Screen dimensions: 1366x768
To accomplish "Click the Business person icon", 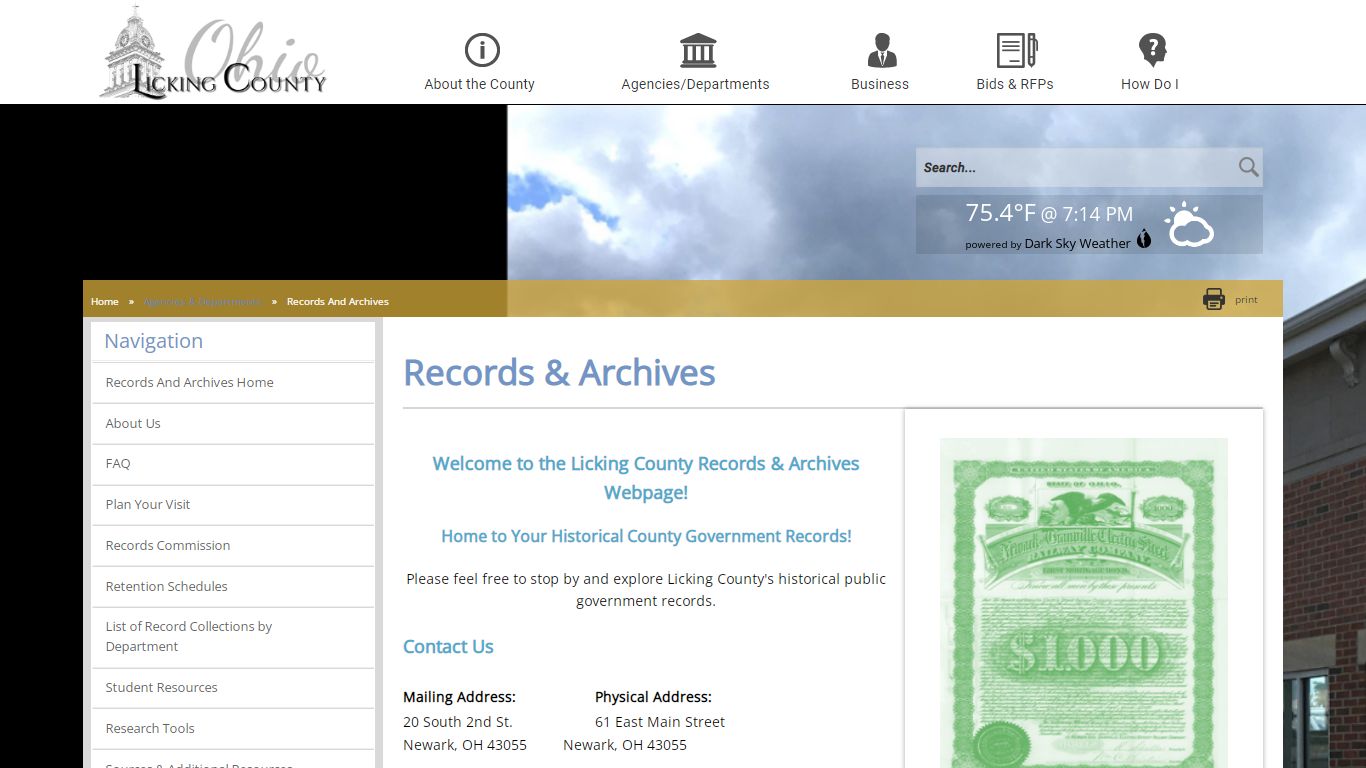I will coord(882,50).
